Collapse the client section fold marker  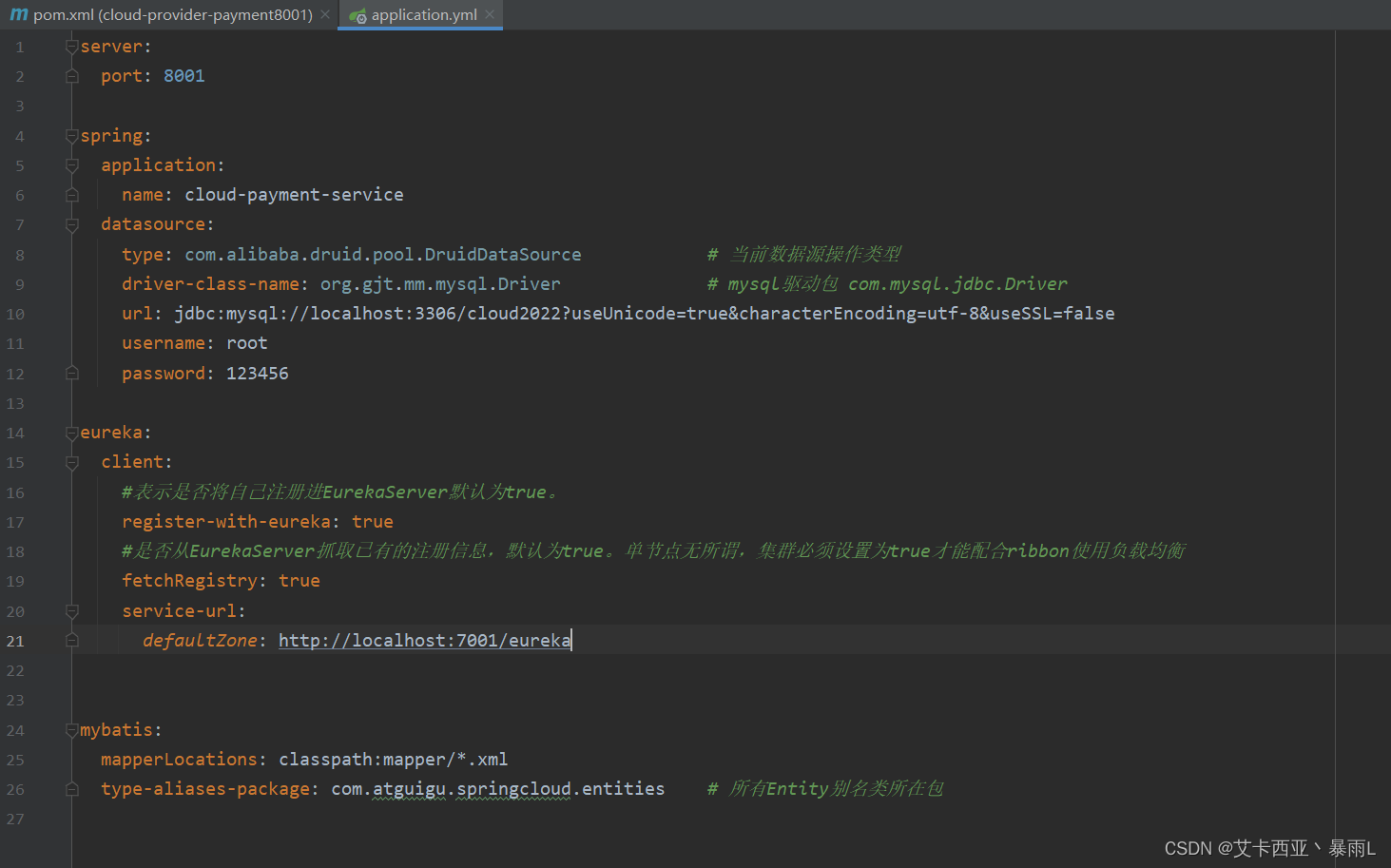pos(71,462)
